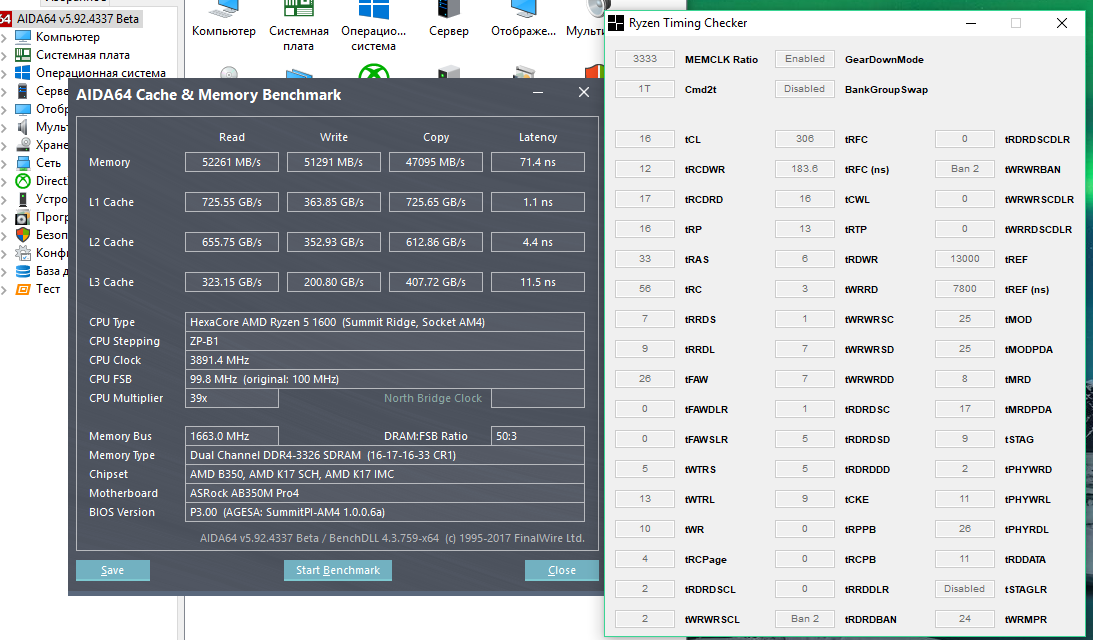Click the Программы icon in the tree
Image resolution: width=1093 pixels, height=640 pixels.
pyautogui.click(x=23, y=217)
